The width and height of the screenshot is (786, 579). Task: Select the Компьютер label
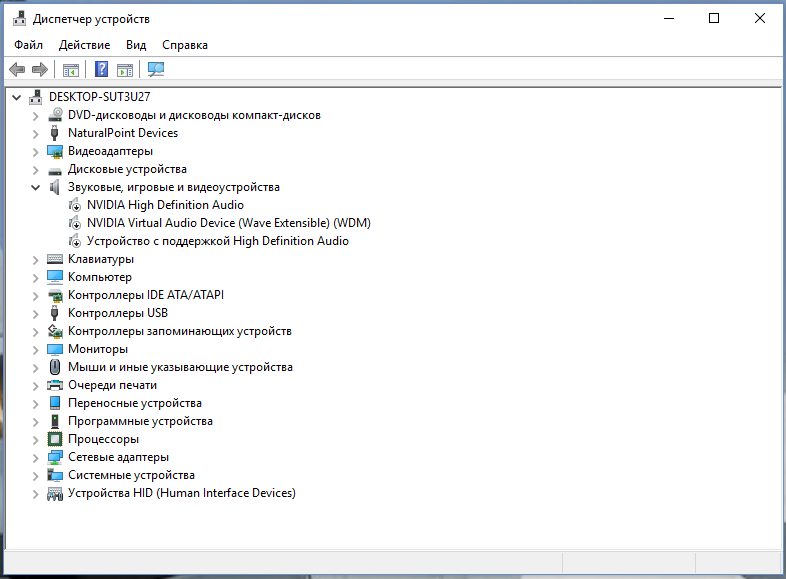(x=100, y=277)
